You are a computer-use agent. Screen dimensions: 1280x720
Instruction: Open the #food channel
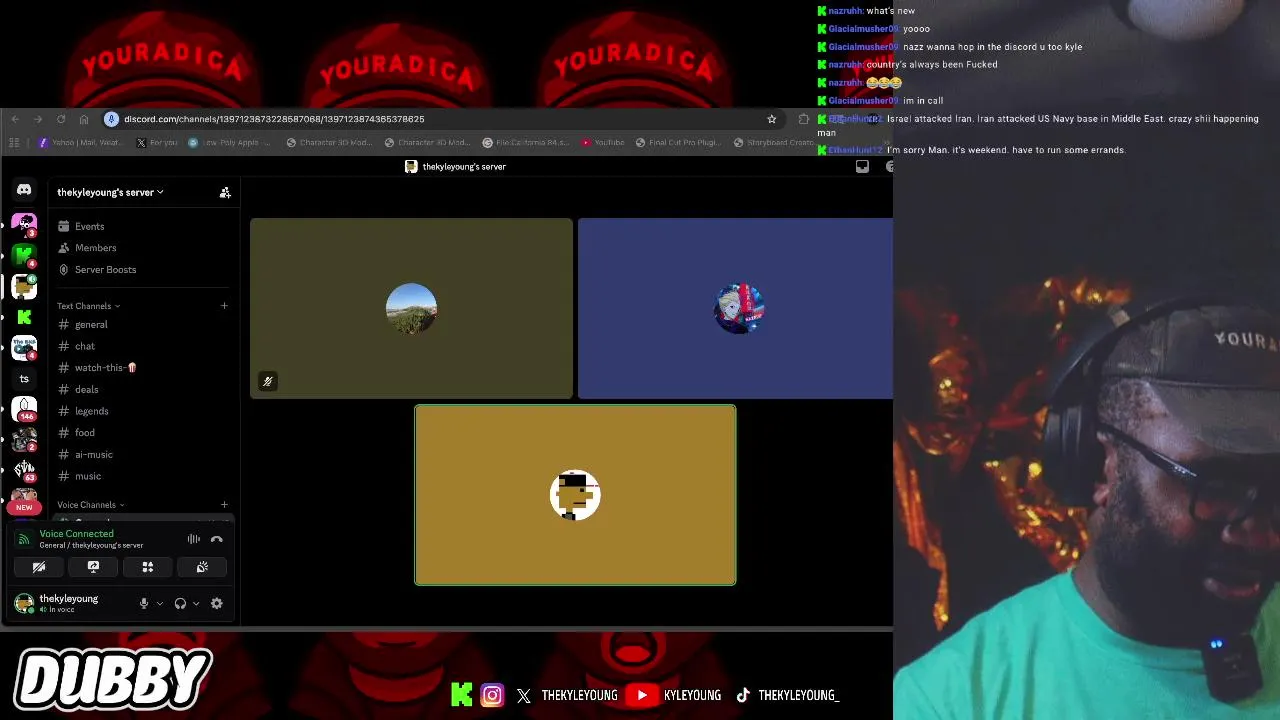(144, 433)
